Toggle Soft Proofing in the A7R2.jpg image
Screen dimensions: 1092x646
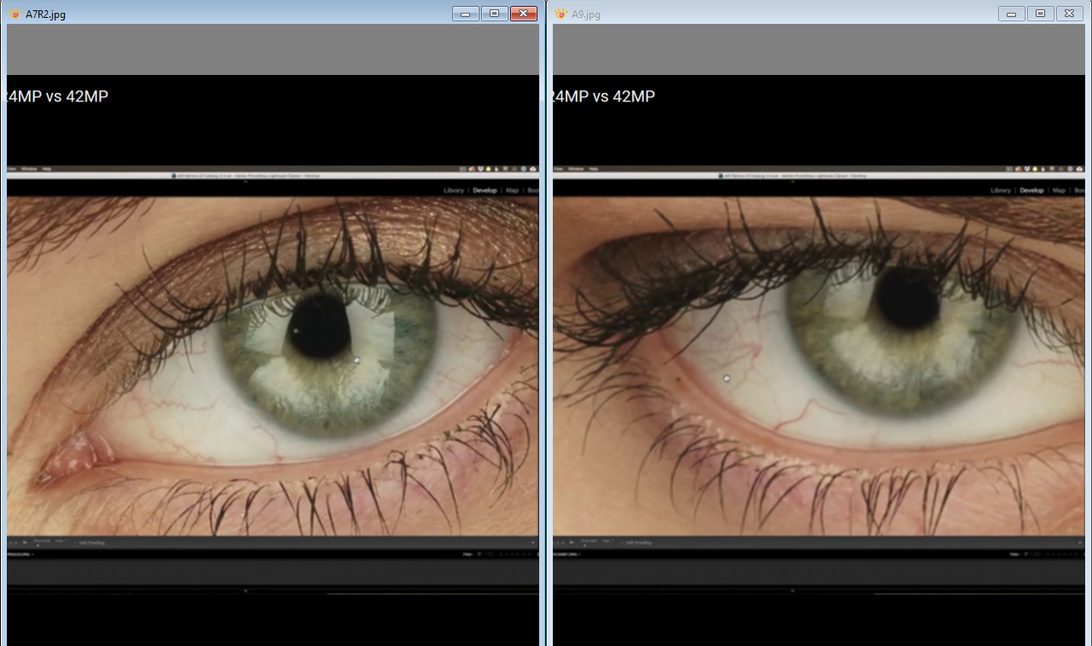tap(92, 543)
